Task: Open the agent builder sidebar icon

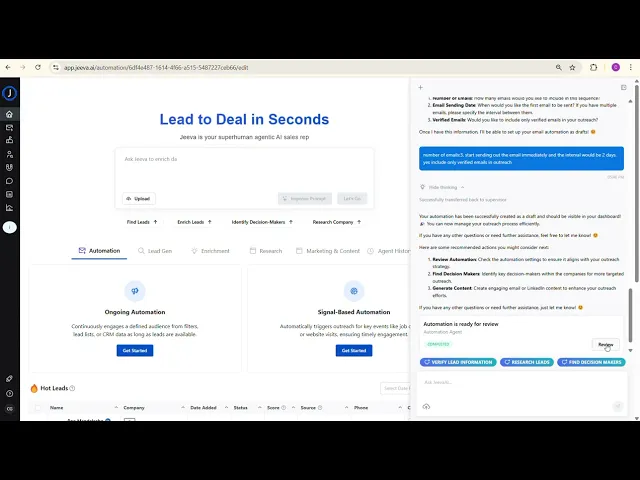Action: [9, 140]
